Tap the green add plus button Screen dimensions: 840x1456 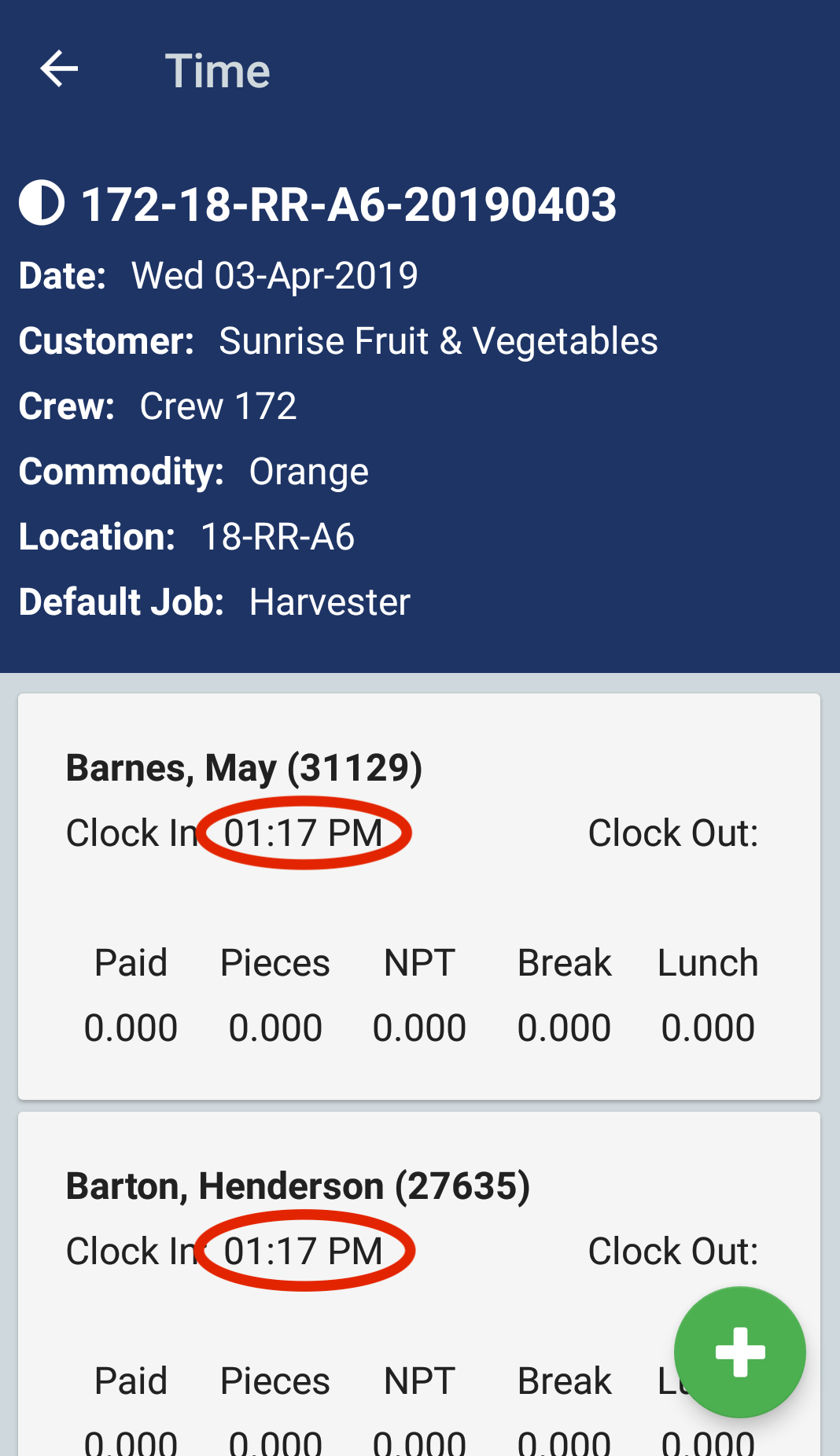click(739, 1351)
